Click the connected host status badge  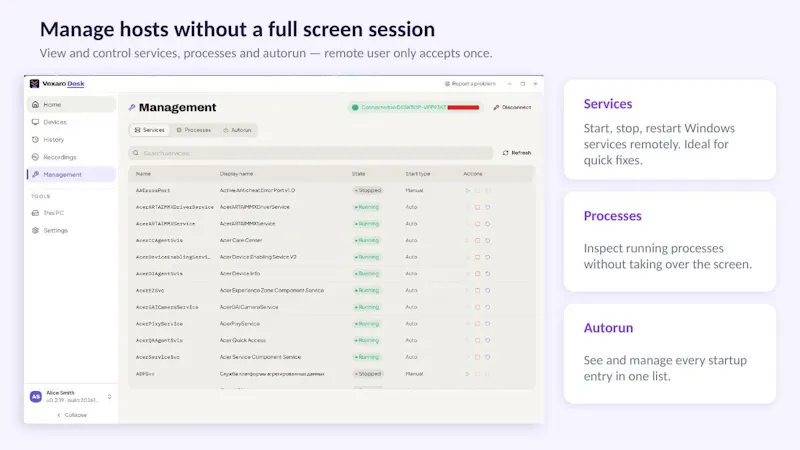(415, 107)
